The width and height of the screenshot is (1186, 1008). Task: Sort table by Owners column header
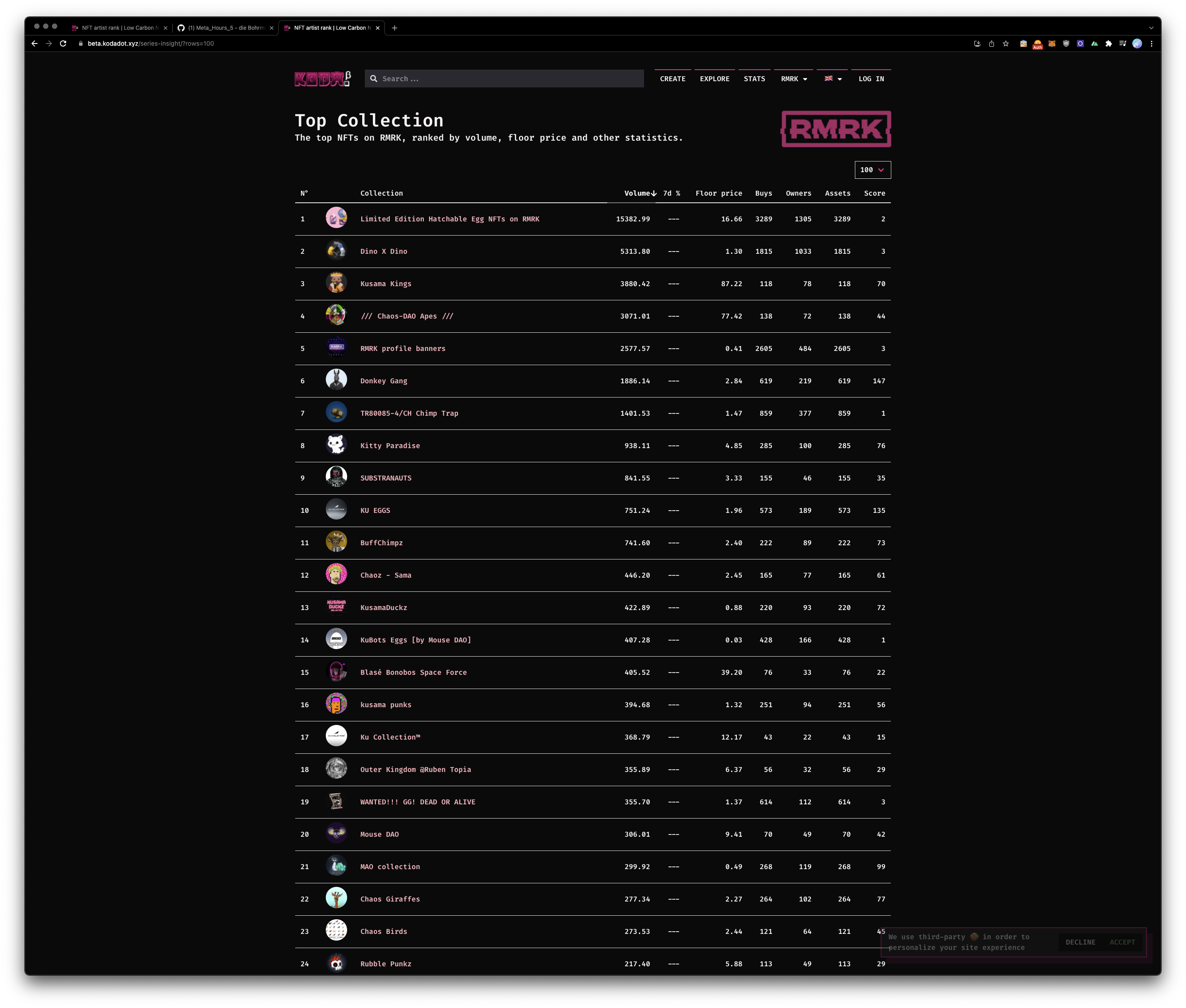(798, 193)
